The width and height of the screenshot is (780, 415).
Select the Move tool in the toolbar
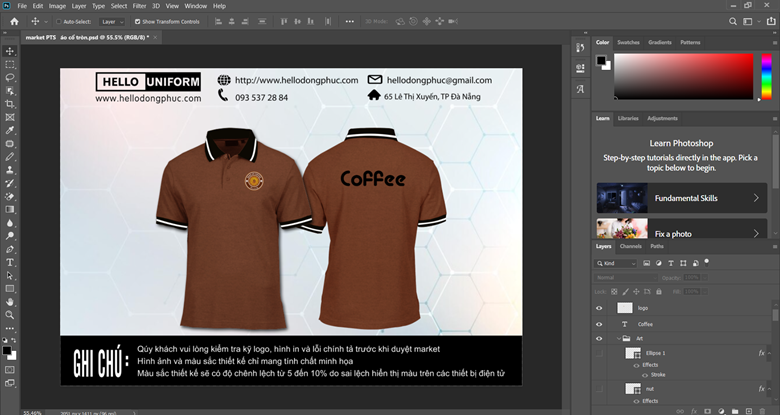click(x=10, y=51)
